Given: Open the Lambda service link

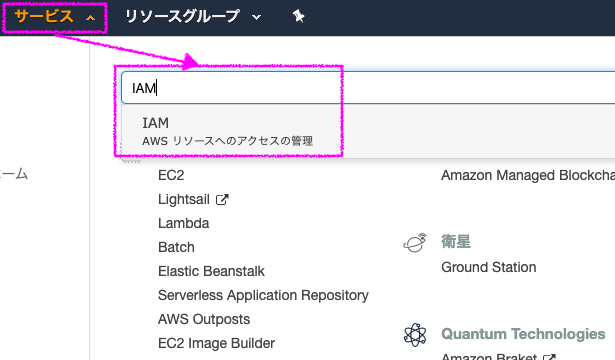Looking at the screenshot, I should 184,223.
